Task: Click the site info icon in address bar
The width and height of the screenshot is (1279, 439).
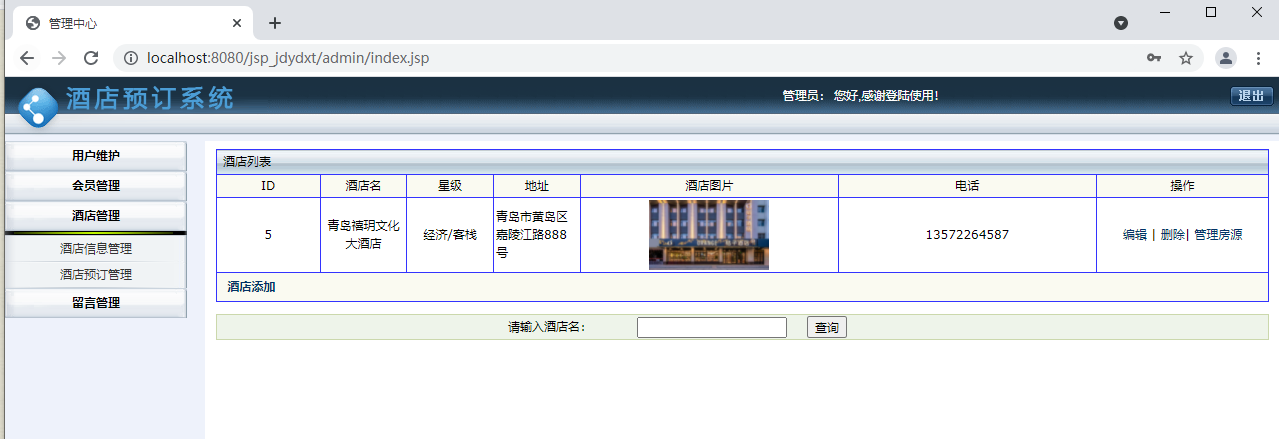Action: [130, 58]
